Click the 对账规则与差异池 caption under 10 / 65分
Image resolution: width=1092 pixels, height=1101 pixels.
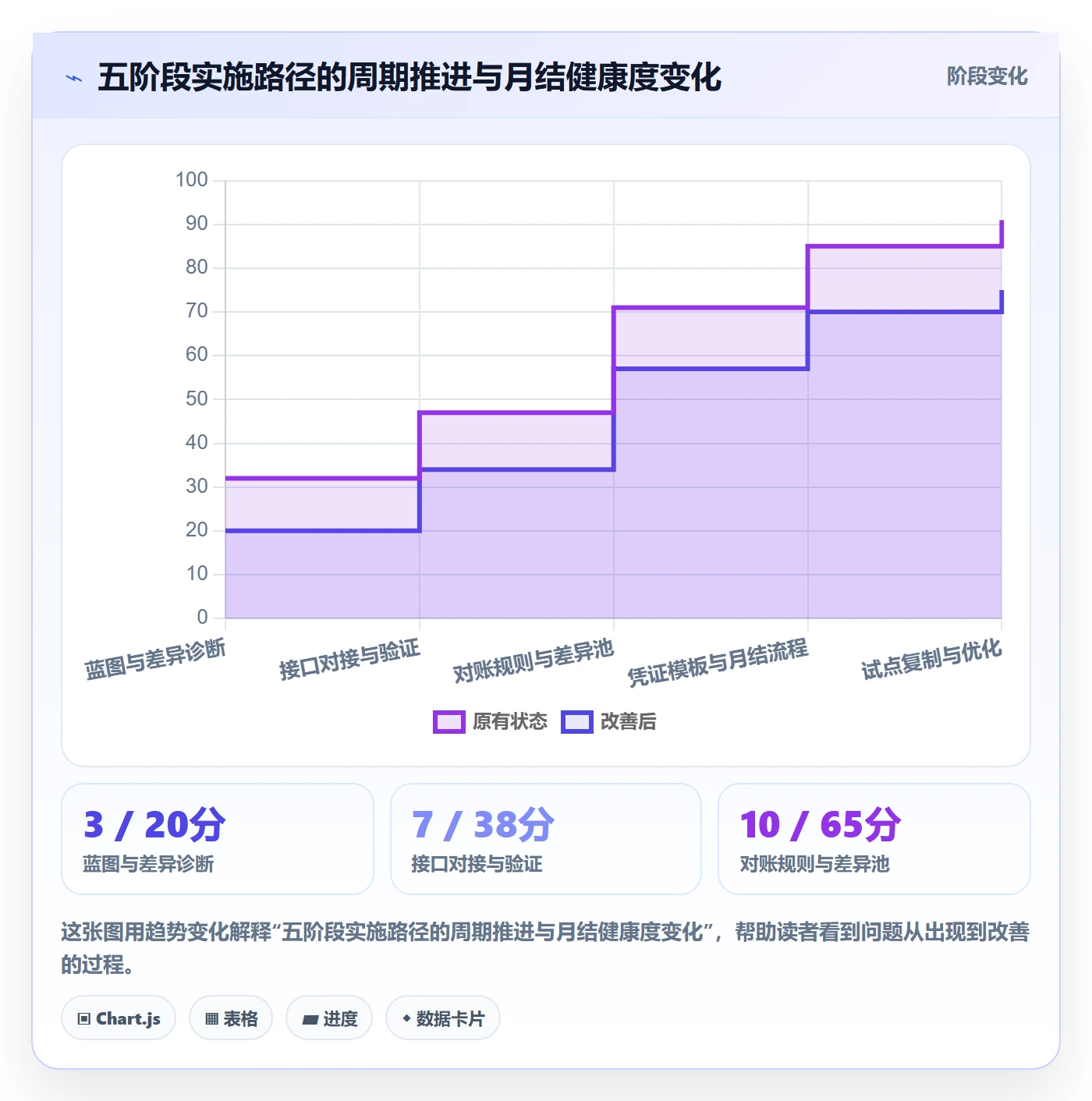point(815,864)
